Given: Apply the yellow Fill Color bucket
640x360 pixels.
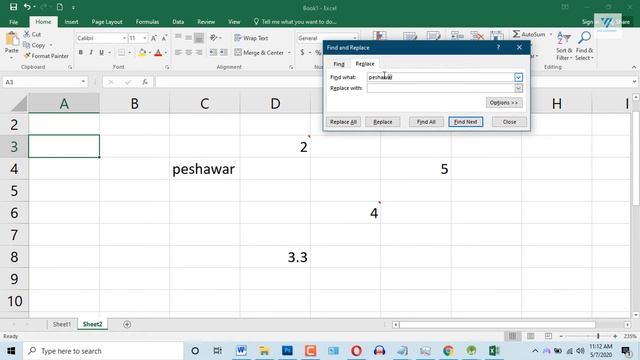Looking at the screenshot, I should (142, 52).
